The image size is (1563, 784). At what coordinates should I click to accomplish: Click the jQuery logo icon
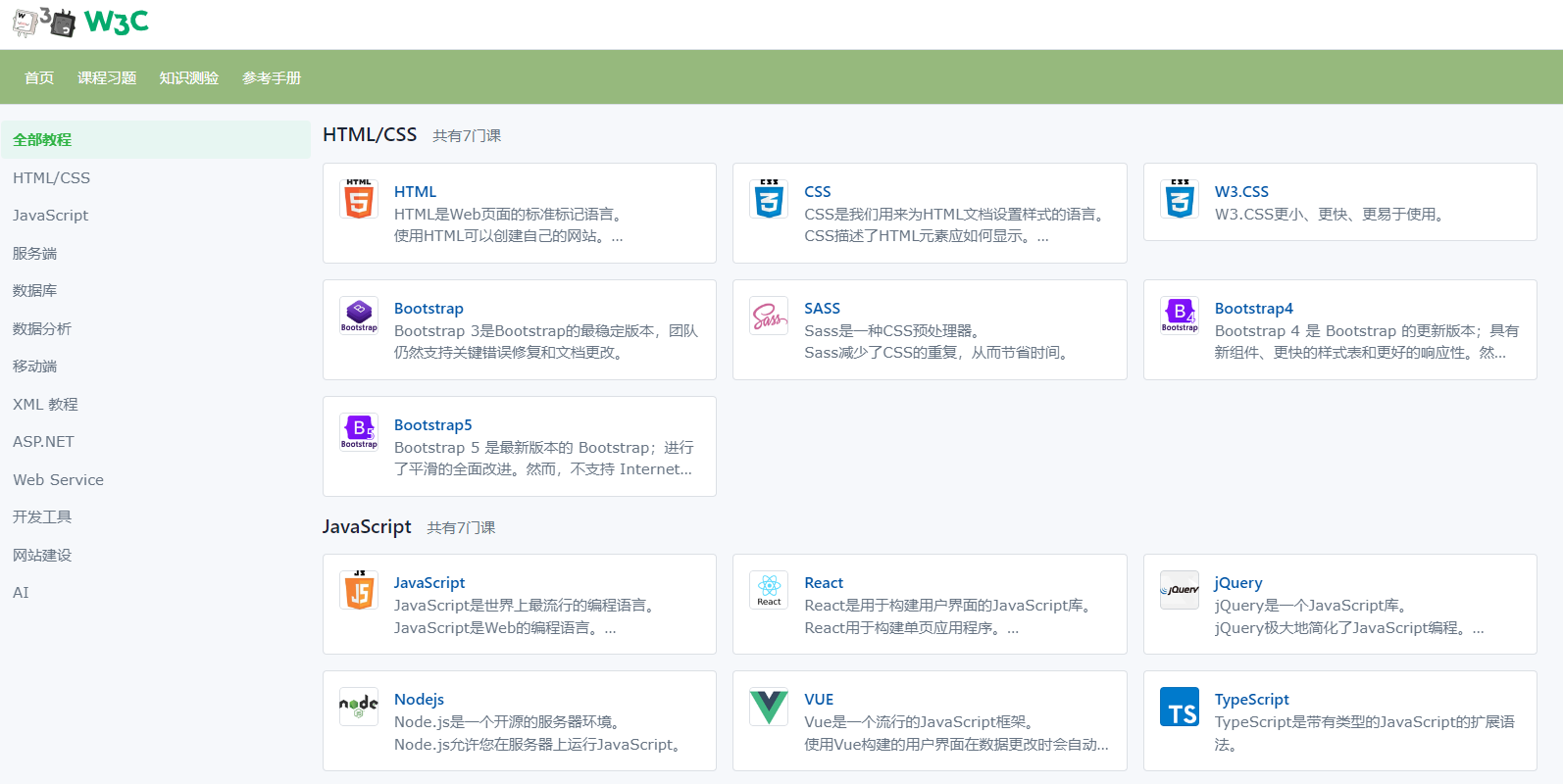pyautogui.click(x=1180, y=590)
